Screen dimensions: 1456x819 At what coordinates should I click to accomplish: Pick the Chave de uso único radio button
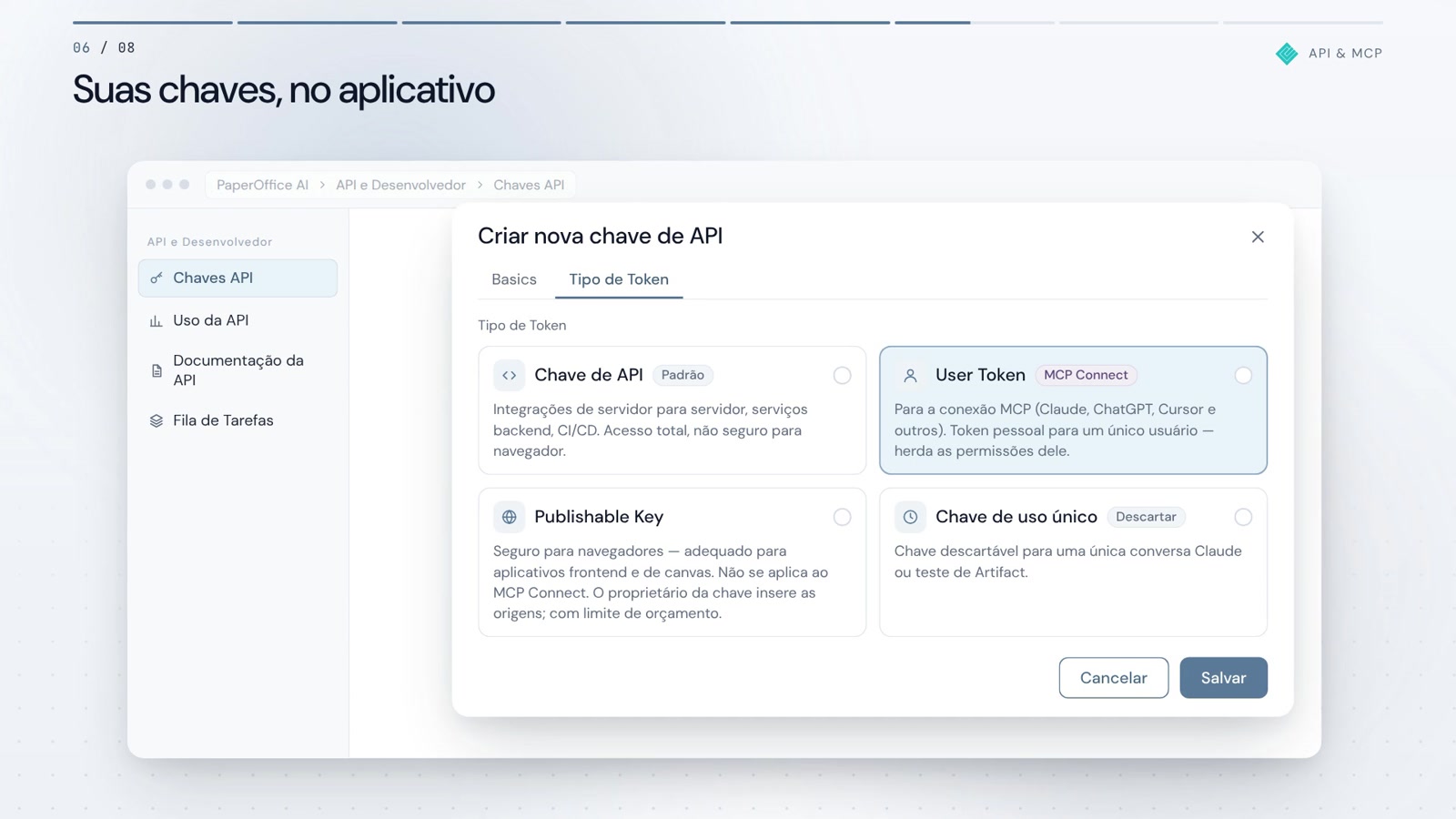tap(1243, 517)
